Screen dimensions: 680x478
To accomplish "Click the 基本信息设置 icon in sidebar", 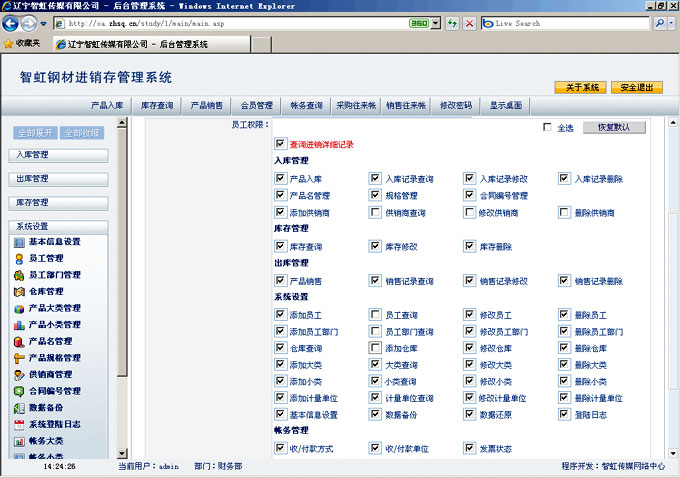I will click(20, 242).
